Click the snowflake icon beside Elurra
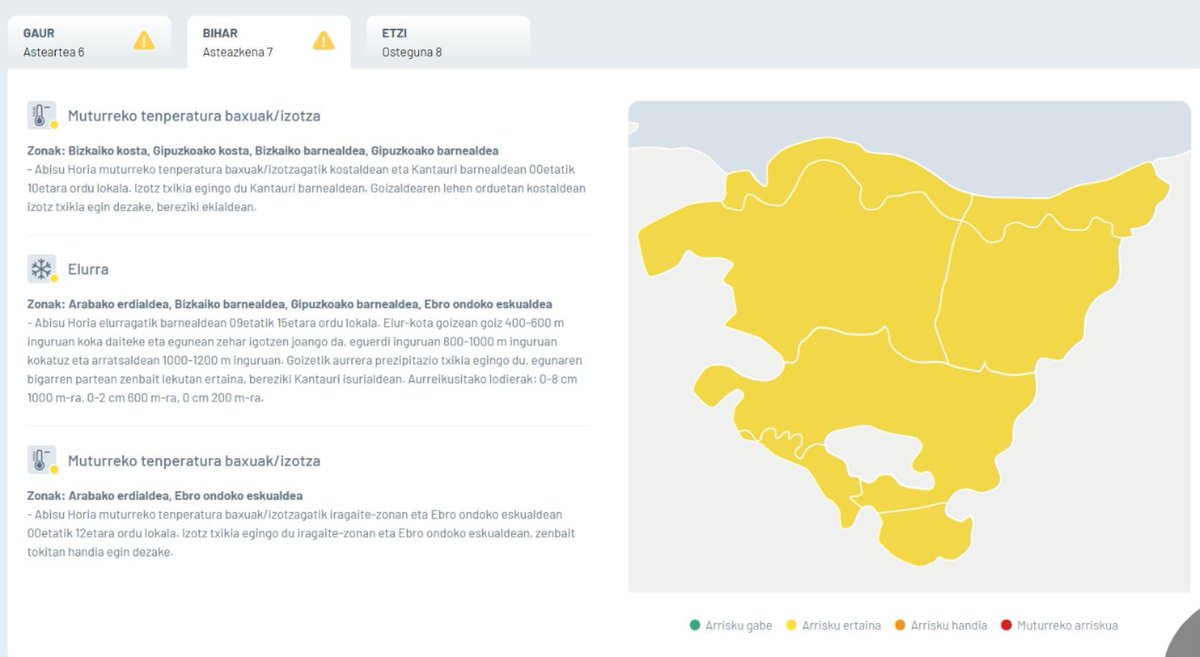 point(42,269)
